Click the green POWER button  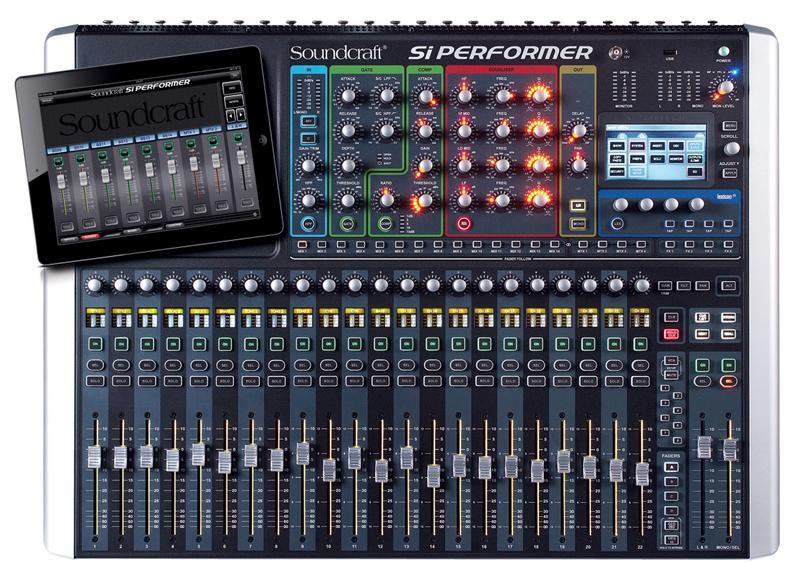pos(723,51)
